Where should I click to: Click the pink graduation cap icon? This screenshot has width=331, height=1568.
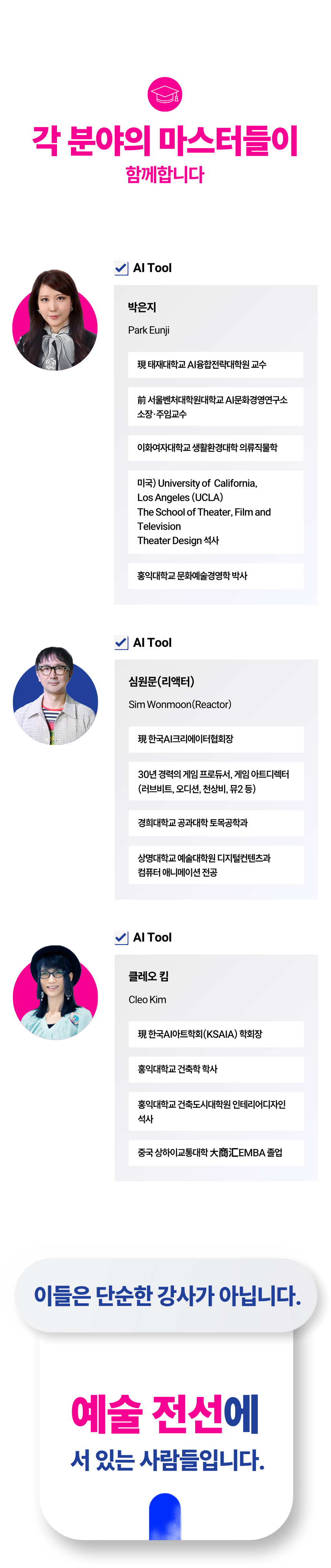point(165,94)
